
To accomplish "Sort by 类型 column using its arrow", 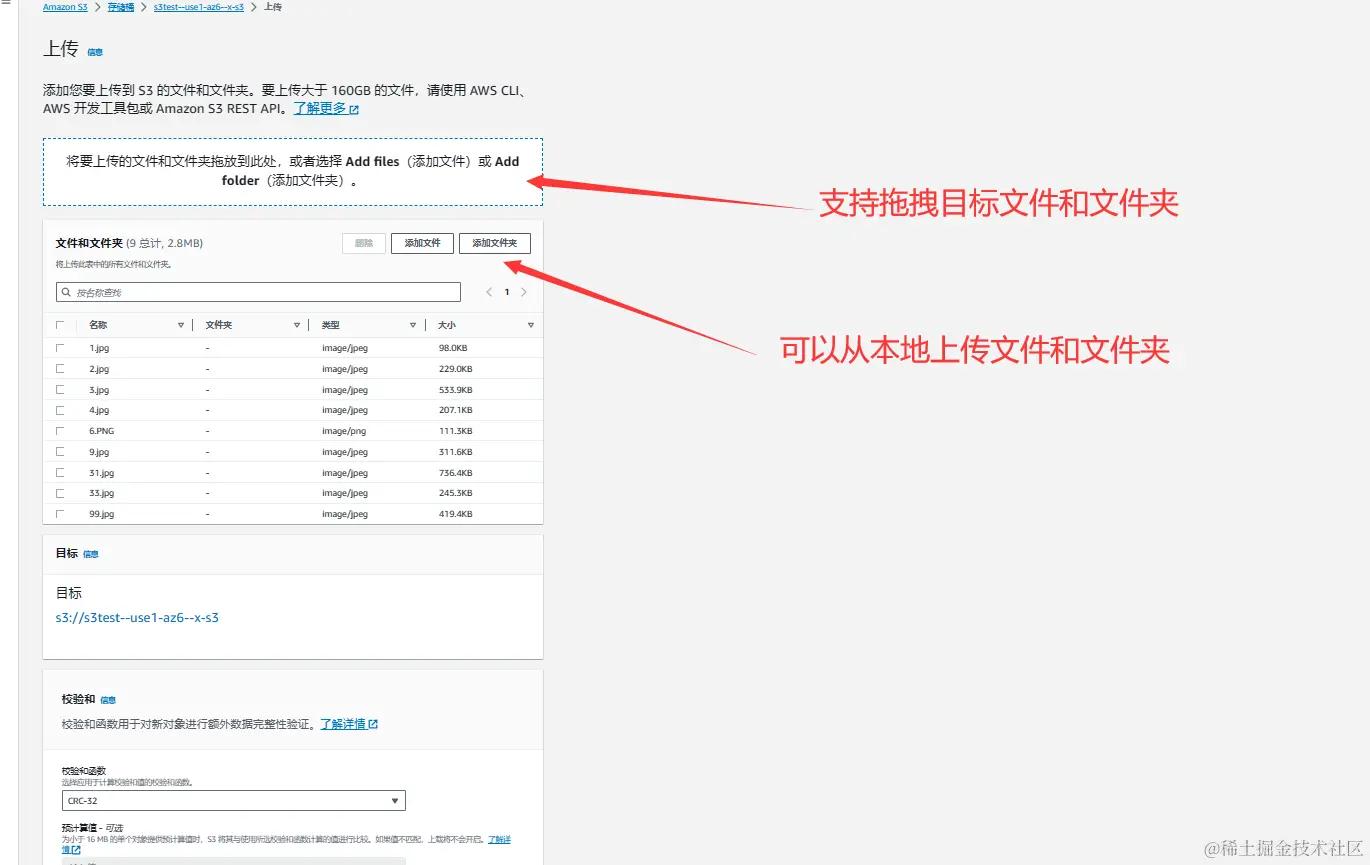I will (x=413, y=325).
